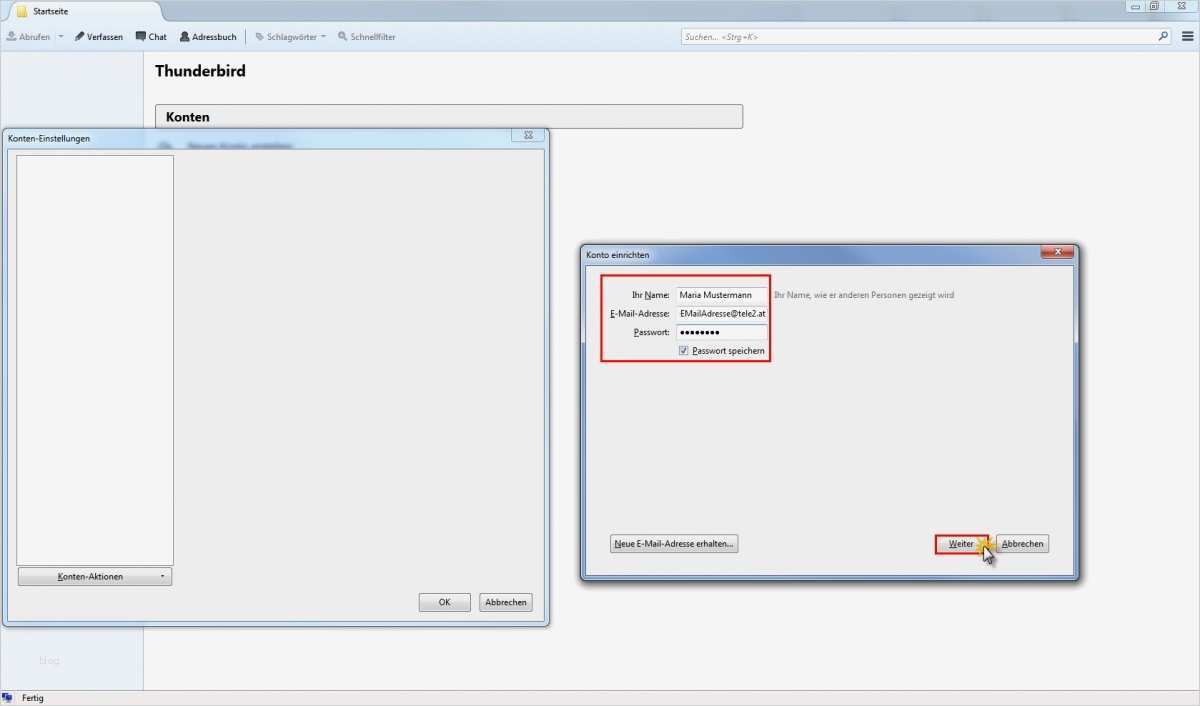Click Abbrechen in Konten-Einstellungen window
The height and width of the screenshot is (706, 1200).
pyautogui.click(x=505, y=602)
